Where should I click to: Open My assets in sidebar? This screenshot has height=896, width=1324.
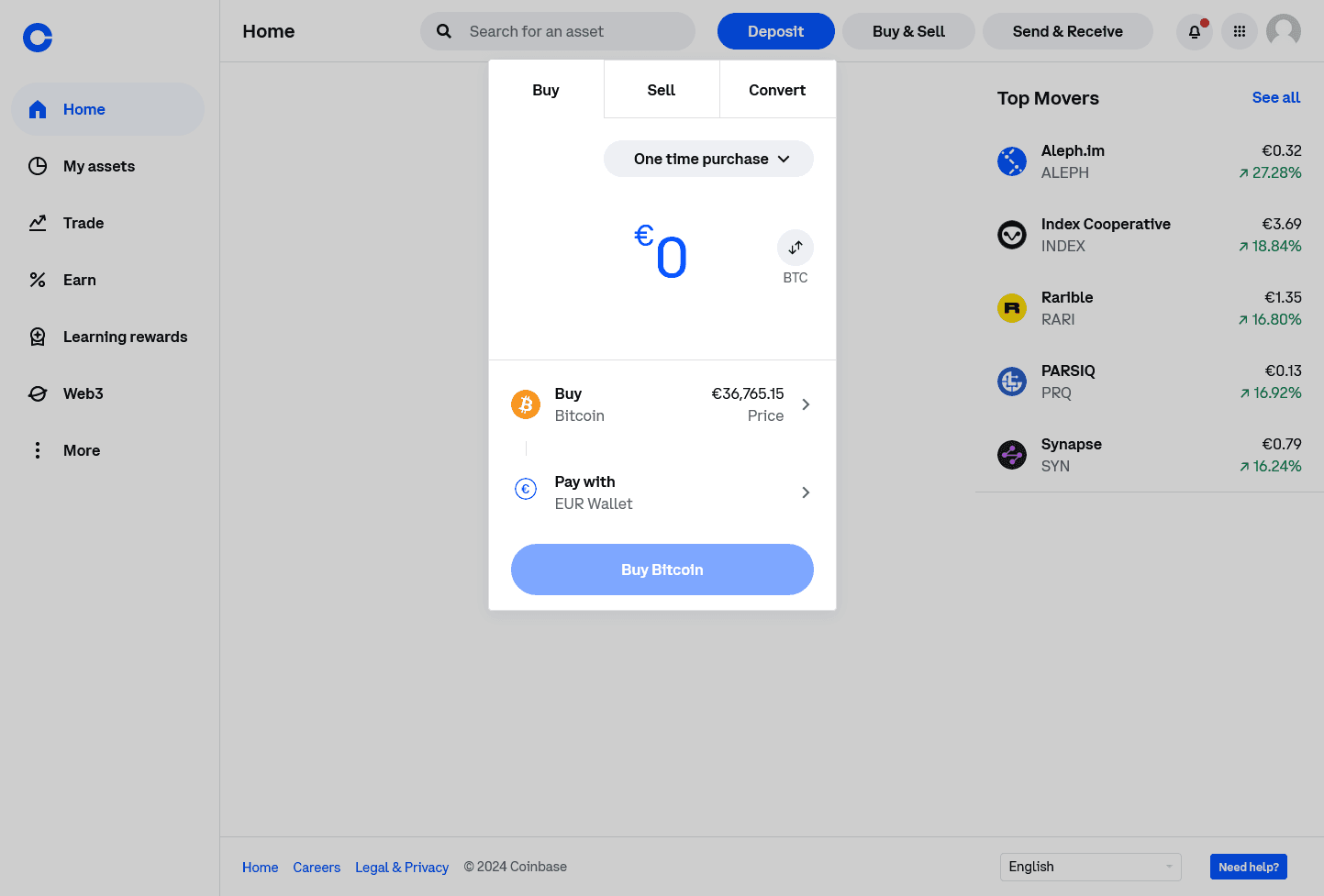click(x=107, y=166)
